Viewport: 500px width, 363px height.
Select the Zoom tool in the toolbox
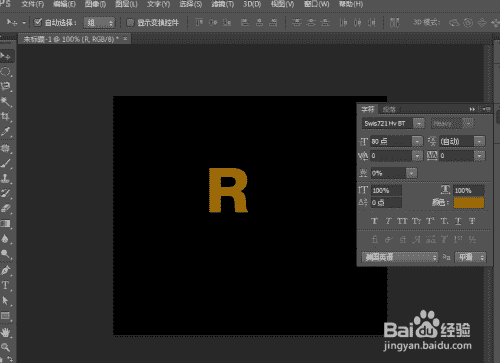[x=6, y=347]
